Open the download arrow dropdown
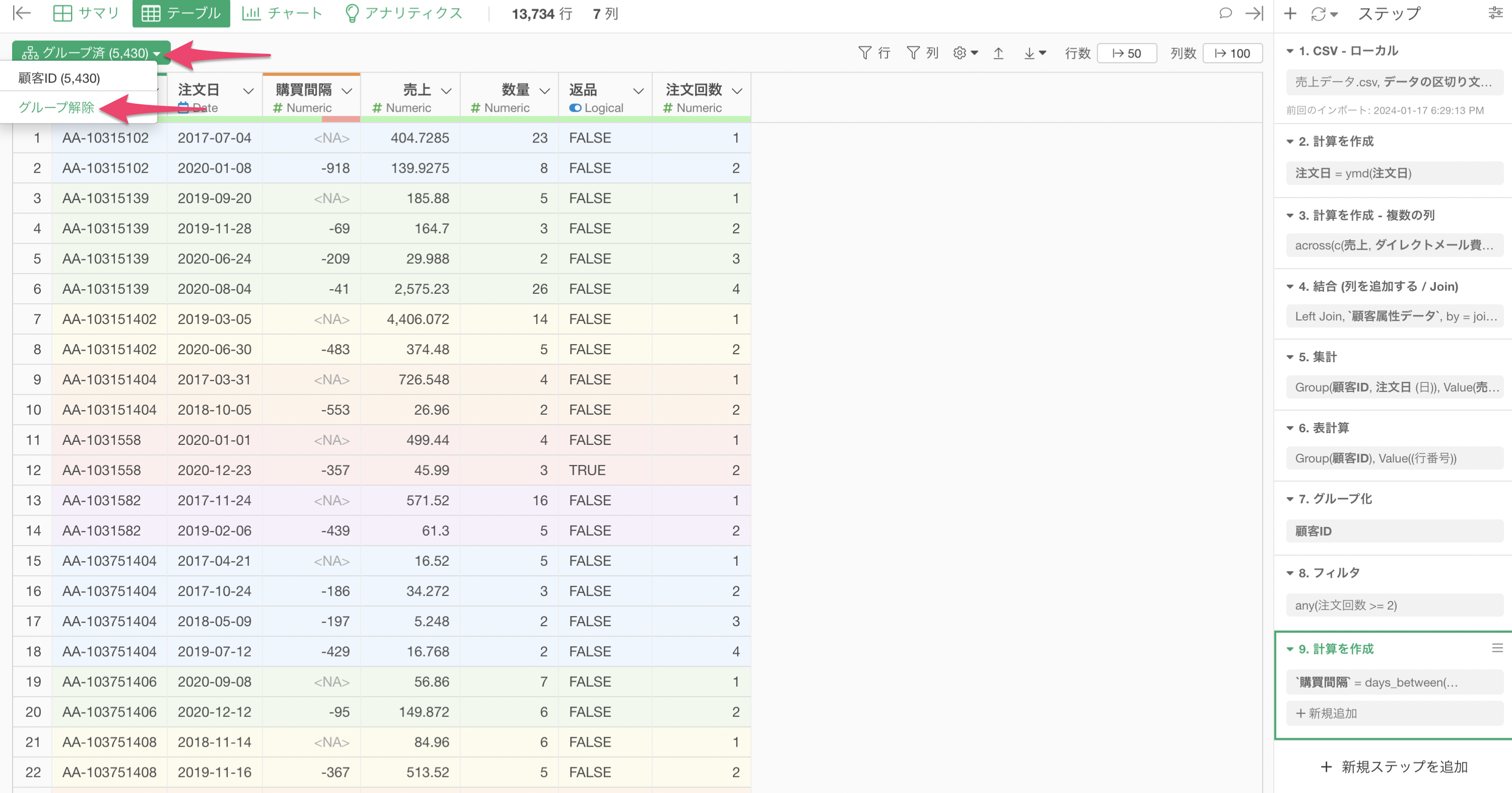The height and width of the screenshot is (793, 1512). click(1035, 53)
